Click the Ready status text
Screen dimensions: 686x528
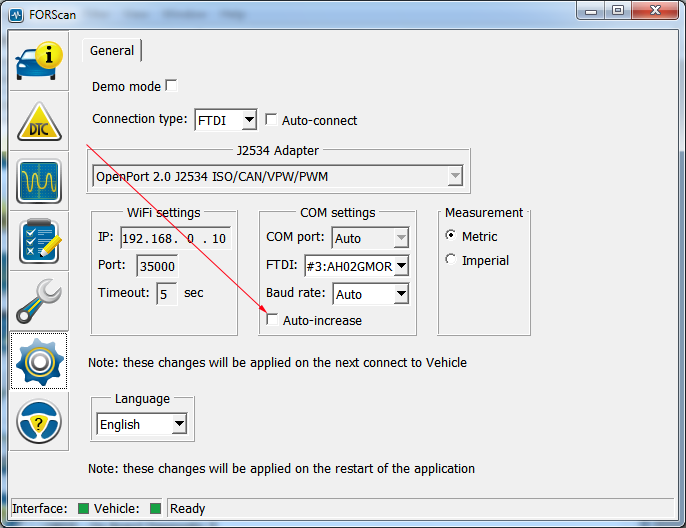click(x=187, y=508)
